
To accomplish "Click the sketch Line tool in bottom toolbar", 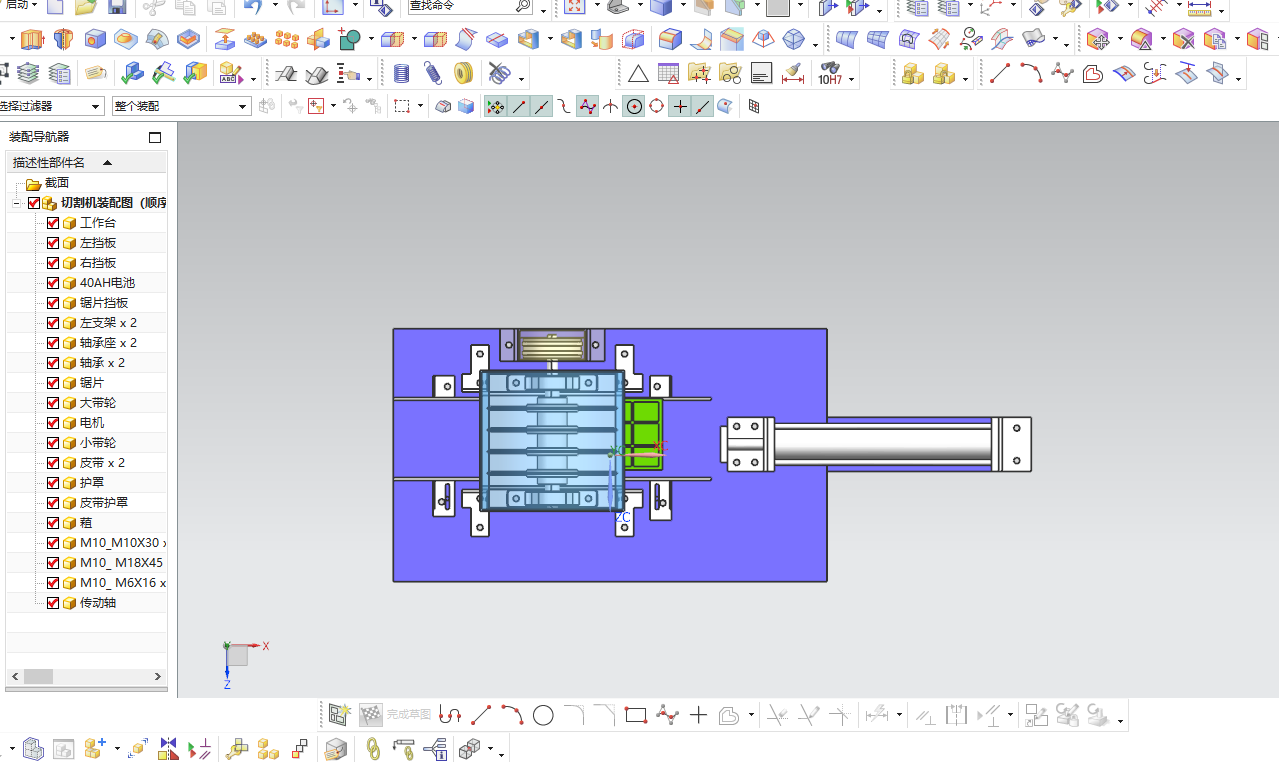I will tap(481, 715).
